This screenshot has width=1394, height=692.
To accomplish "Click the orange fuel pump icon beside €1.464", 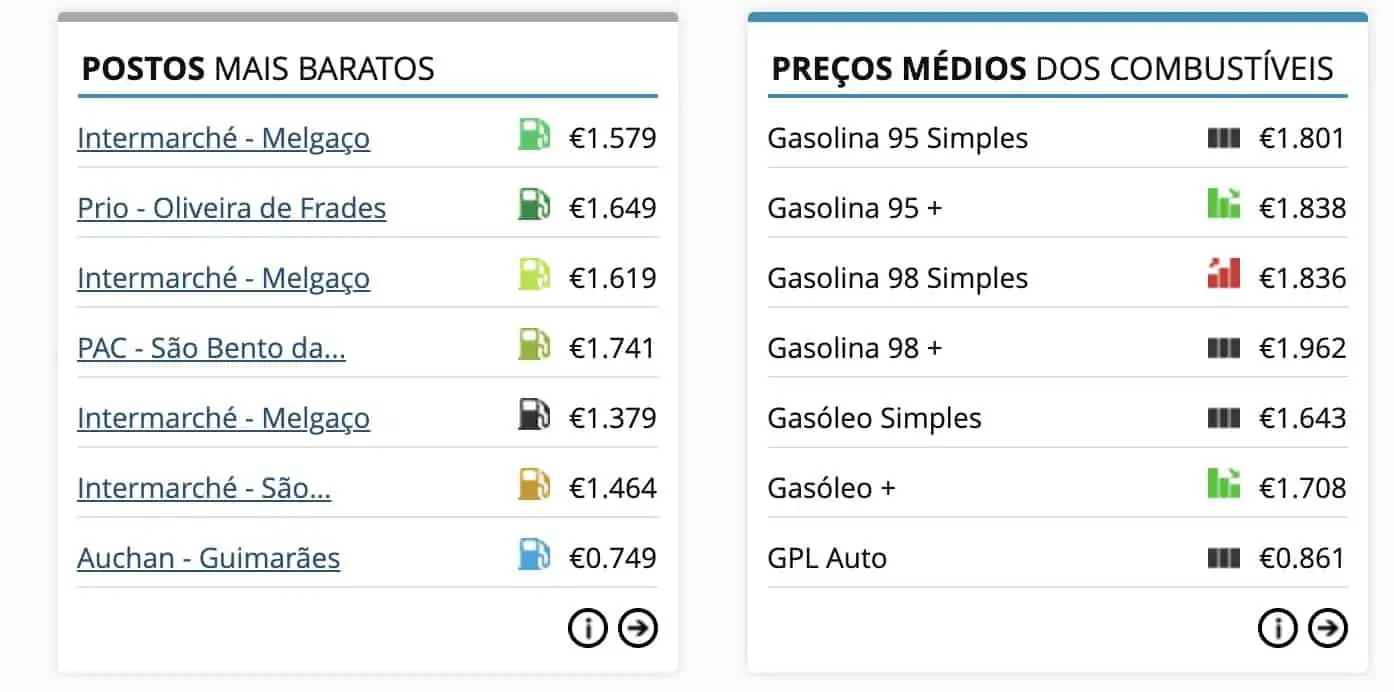I will point(534,485).
